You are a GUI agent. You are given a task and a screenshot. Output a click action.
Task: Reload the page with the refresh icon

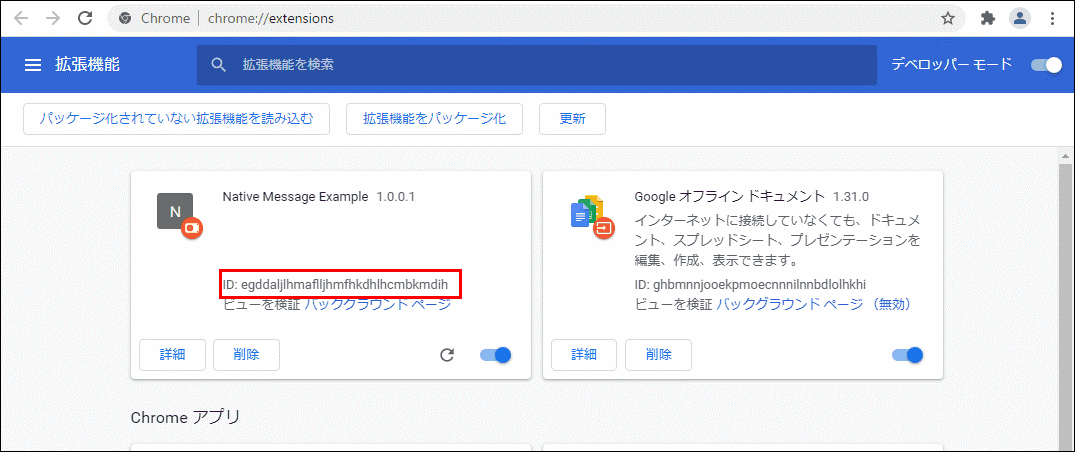85,19
